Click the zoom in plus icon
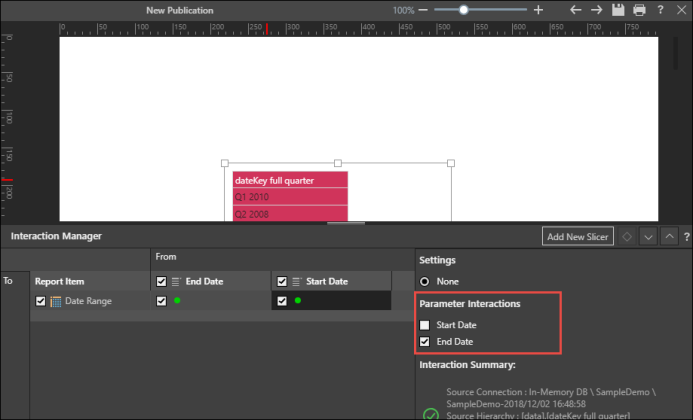This screenshot has width=693, height=420. pos(538,10)
